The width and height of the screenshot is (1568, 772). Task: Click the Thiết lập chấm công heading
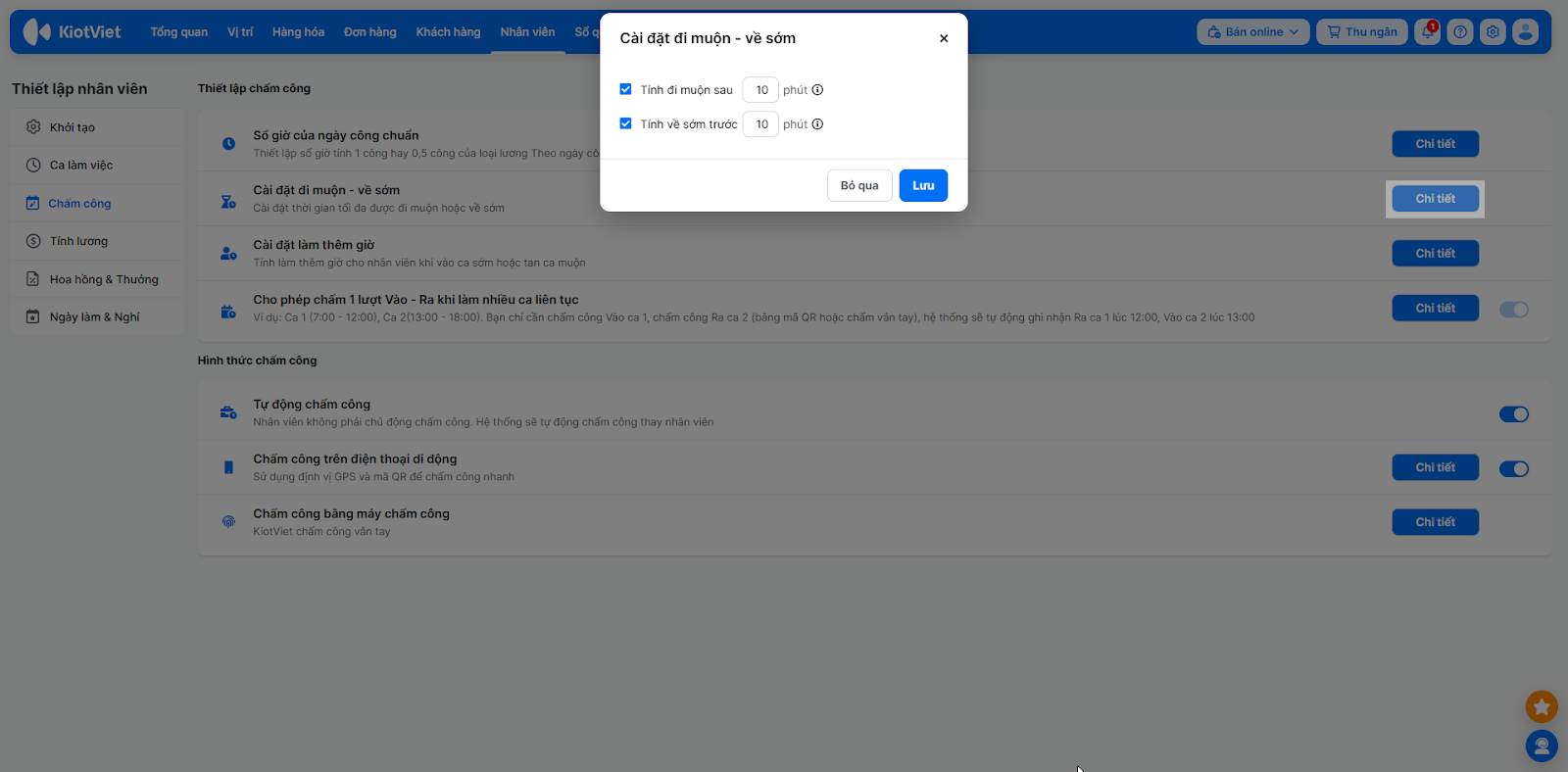254,88
